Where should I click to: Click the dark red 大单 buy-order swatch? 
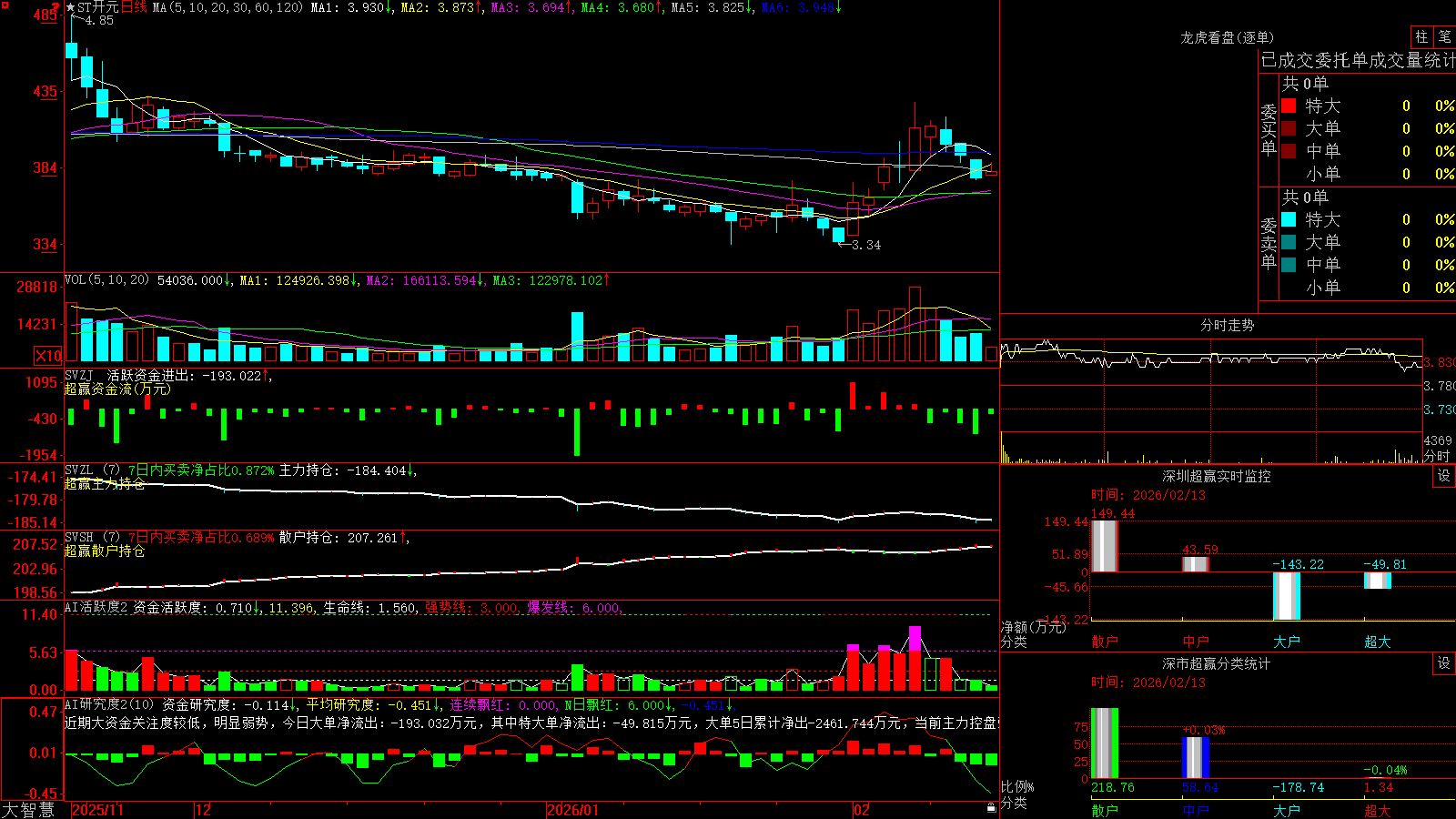pos(1289,128)
